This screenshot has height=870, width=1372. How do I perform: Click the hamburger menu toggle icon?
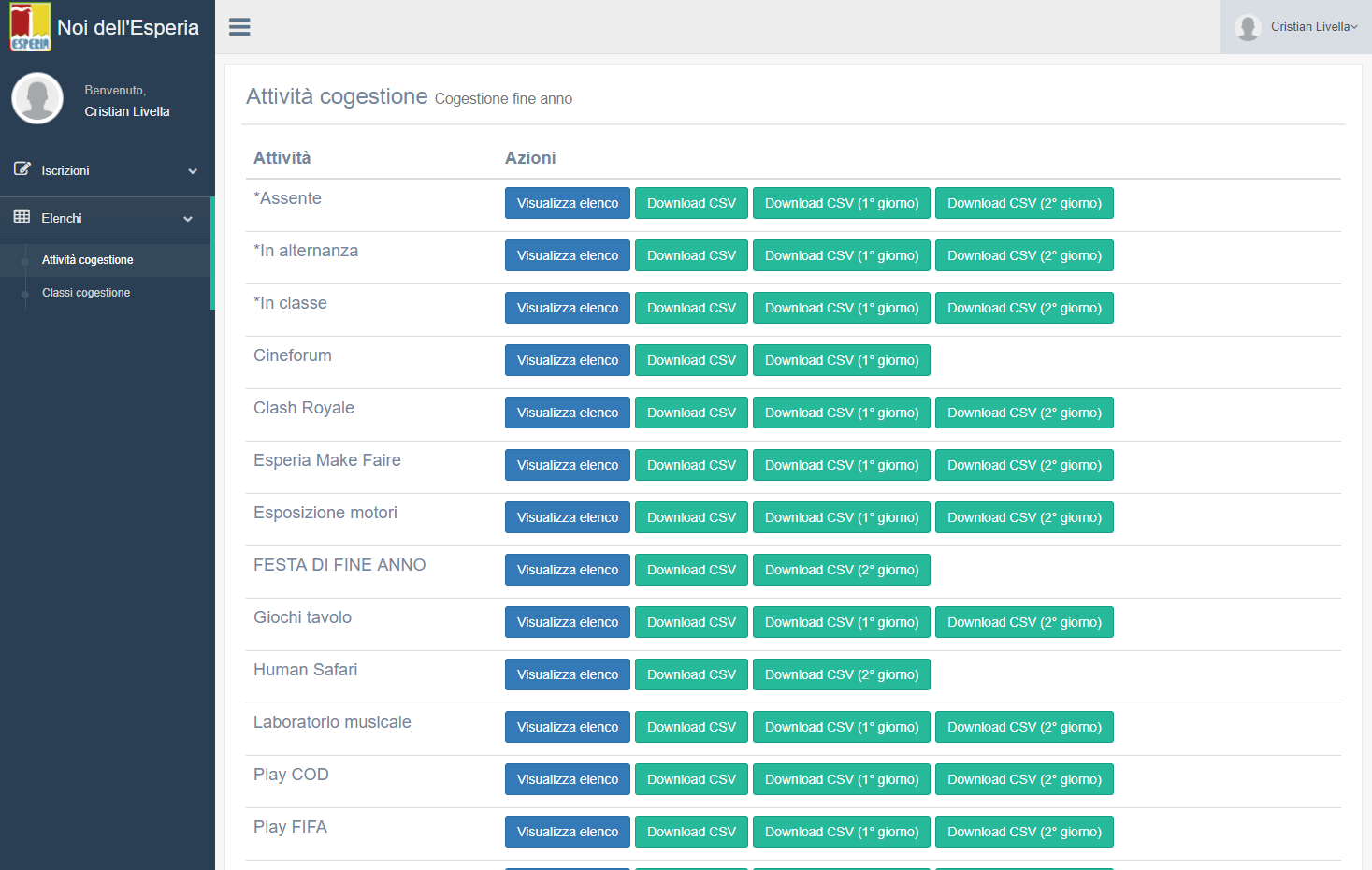click(x=239, y=27)
